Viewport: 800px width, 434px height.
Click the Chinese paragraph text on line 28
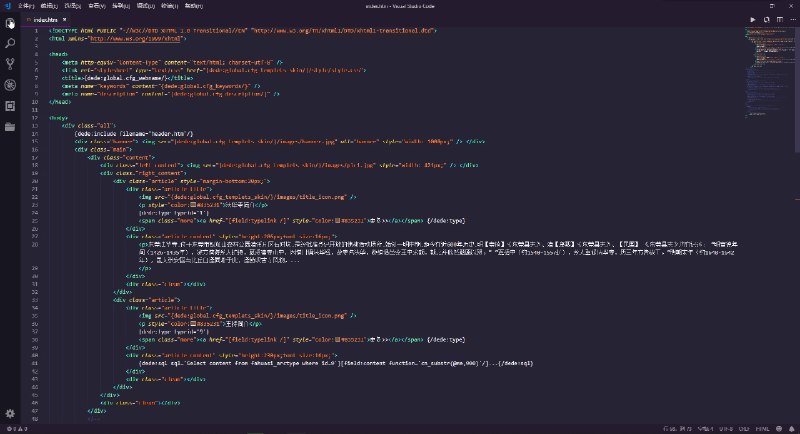(x=438, y=252)
